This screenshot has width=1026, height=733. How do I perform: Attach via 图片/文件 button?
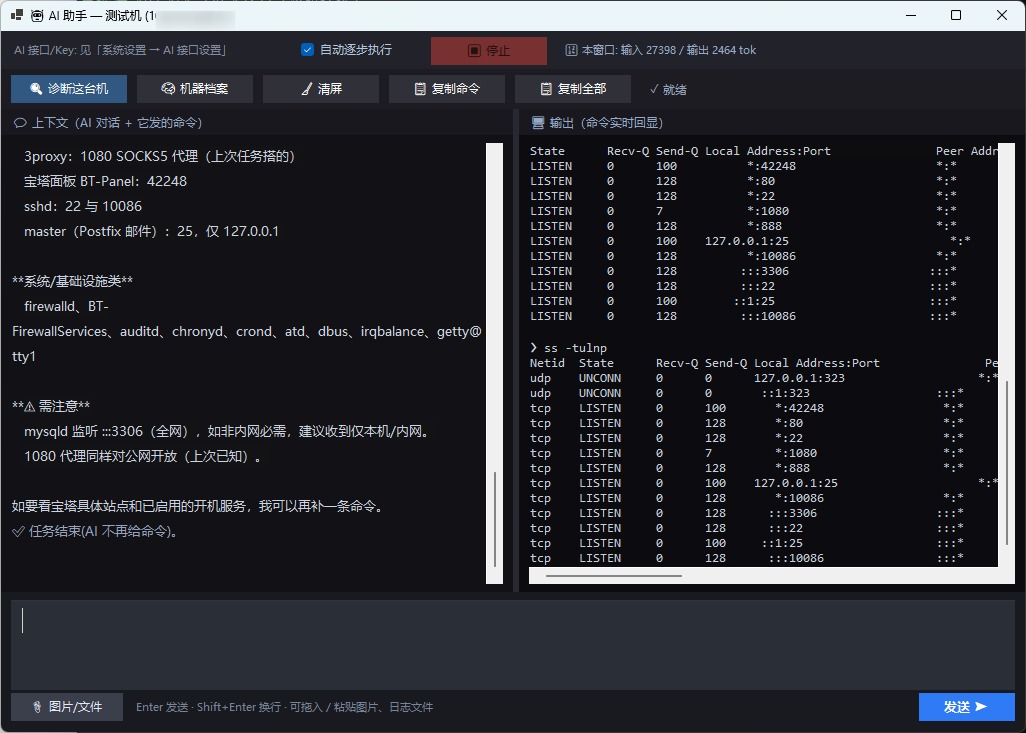67,707
